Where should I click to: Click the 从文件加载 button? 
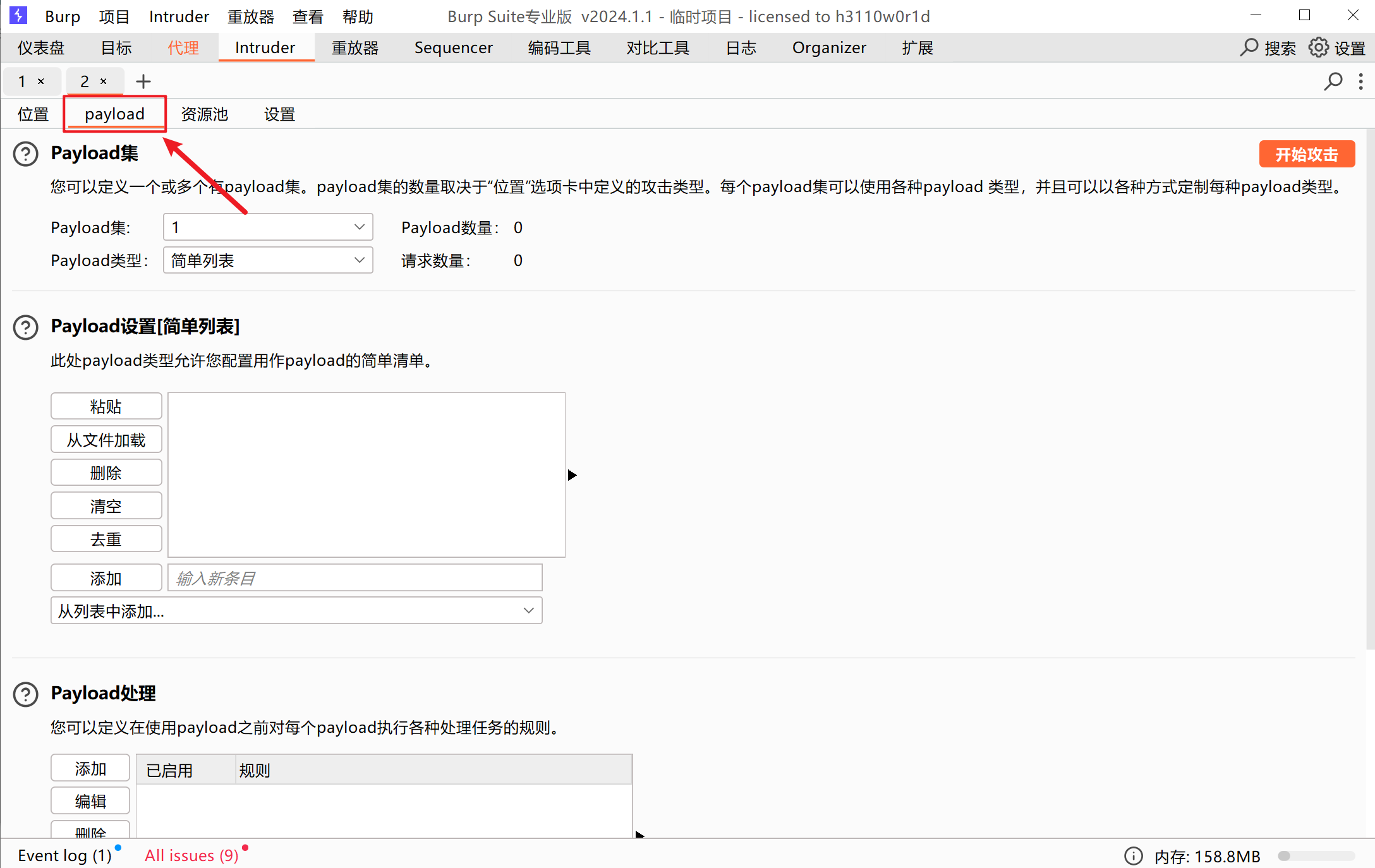tap(106, 440)
